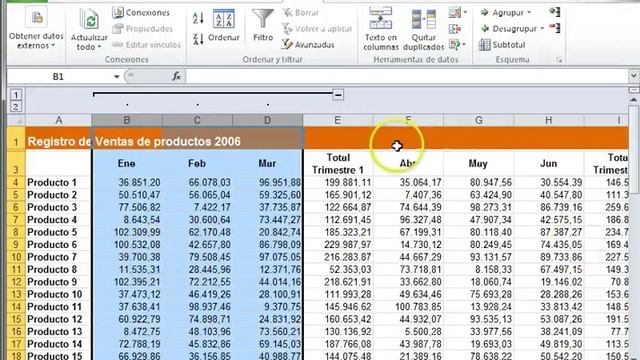This screenshot has height=360, width=640.
Task: Collapse the column group with minus button
Action: [x=338, y=95]
